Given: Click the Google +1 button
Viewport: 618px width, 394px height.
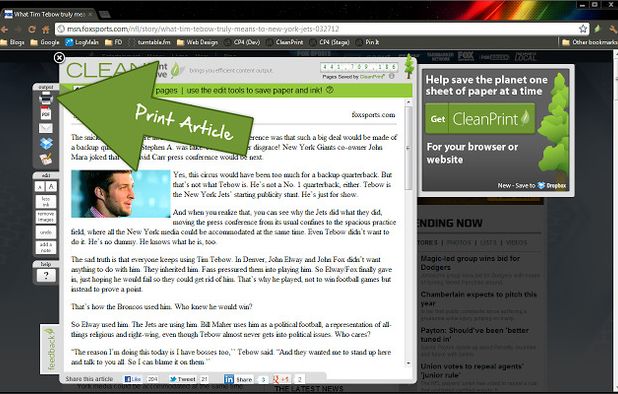Looking at the screenshot, I should (x=281, y=379).
